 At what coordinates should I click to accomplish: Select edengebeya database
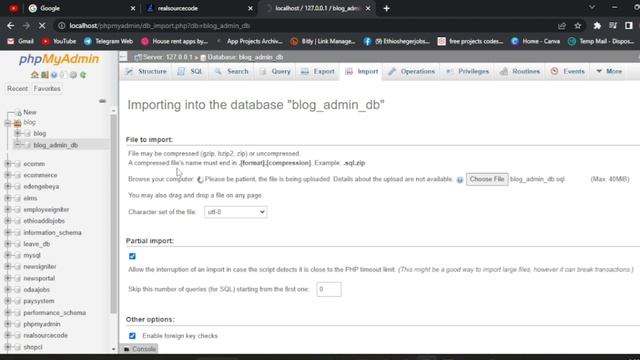(x=41, y=187)
